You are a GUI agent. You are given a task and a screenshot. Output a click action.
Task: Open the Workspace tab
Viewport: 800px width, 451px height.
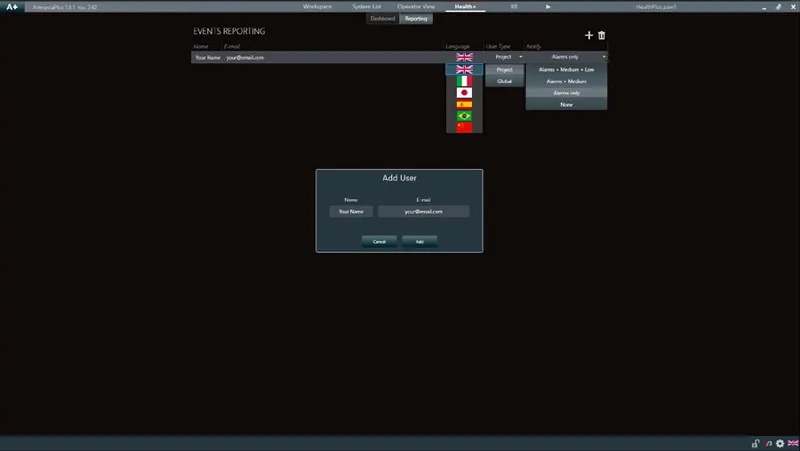click(x=317, y=7)
